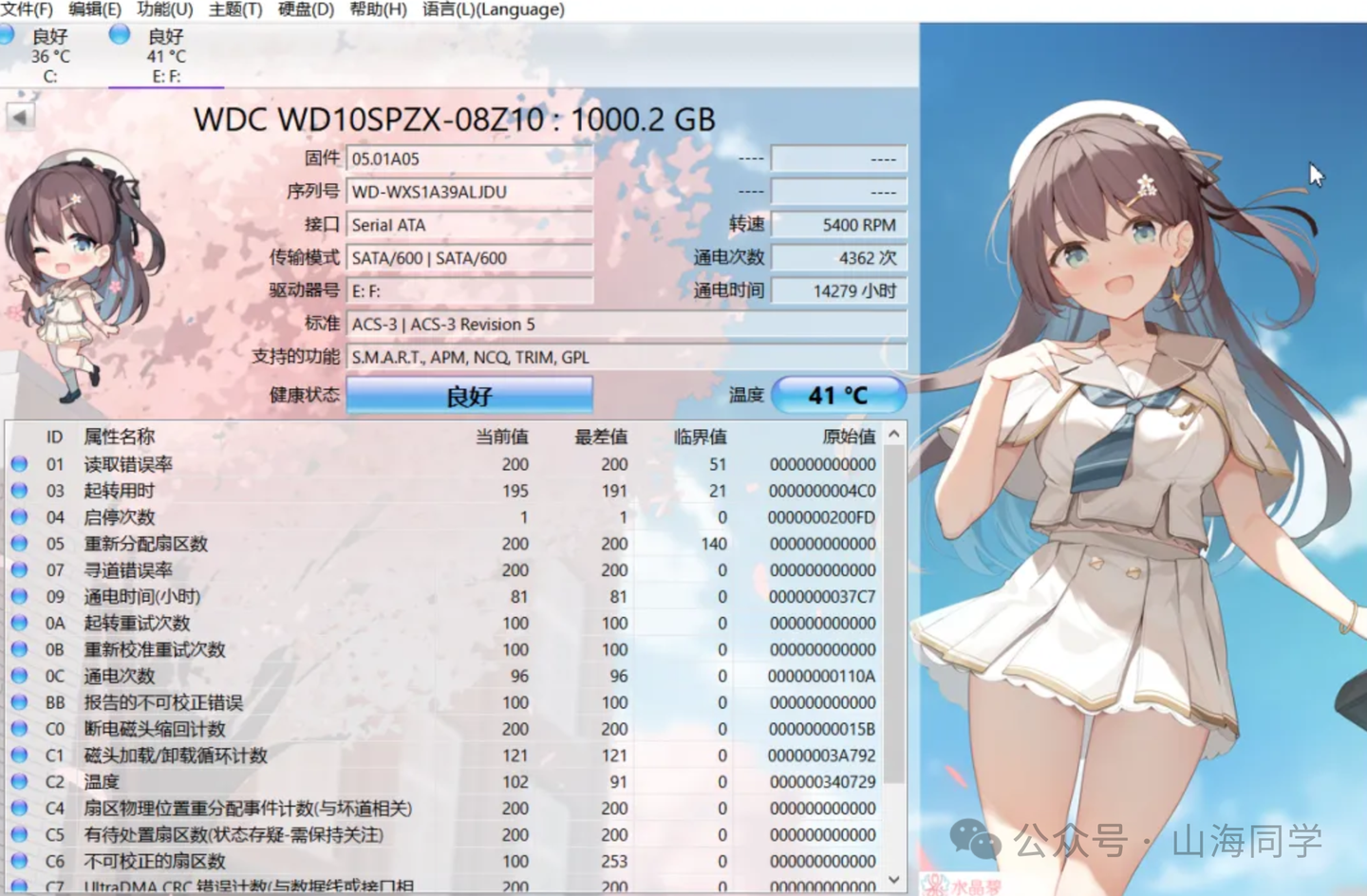Click the status dot for row 05 重新分配扇区数
The width and height of the screenshot is (1367, 896).
[x=19, y=544]
